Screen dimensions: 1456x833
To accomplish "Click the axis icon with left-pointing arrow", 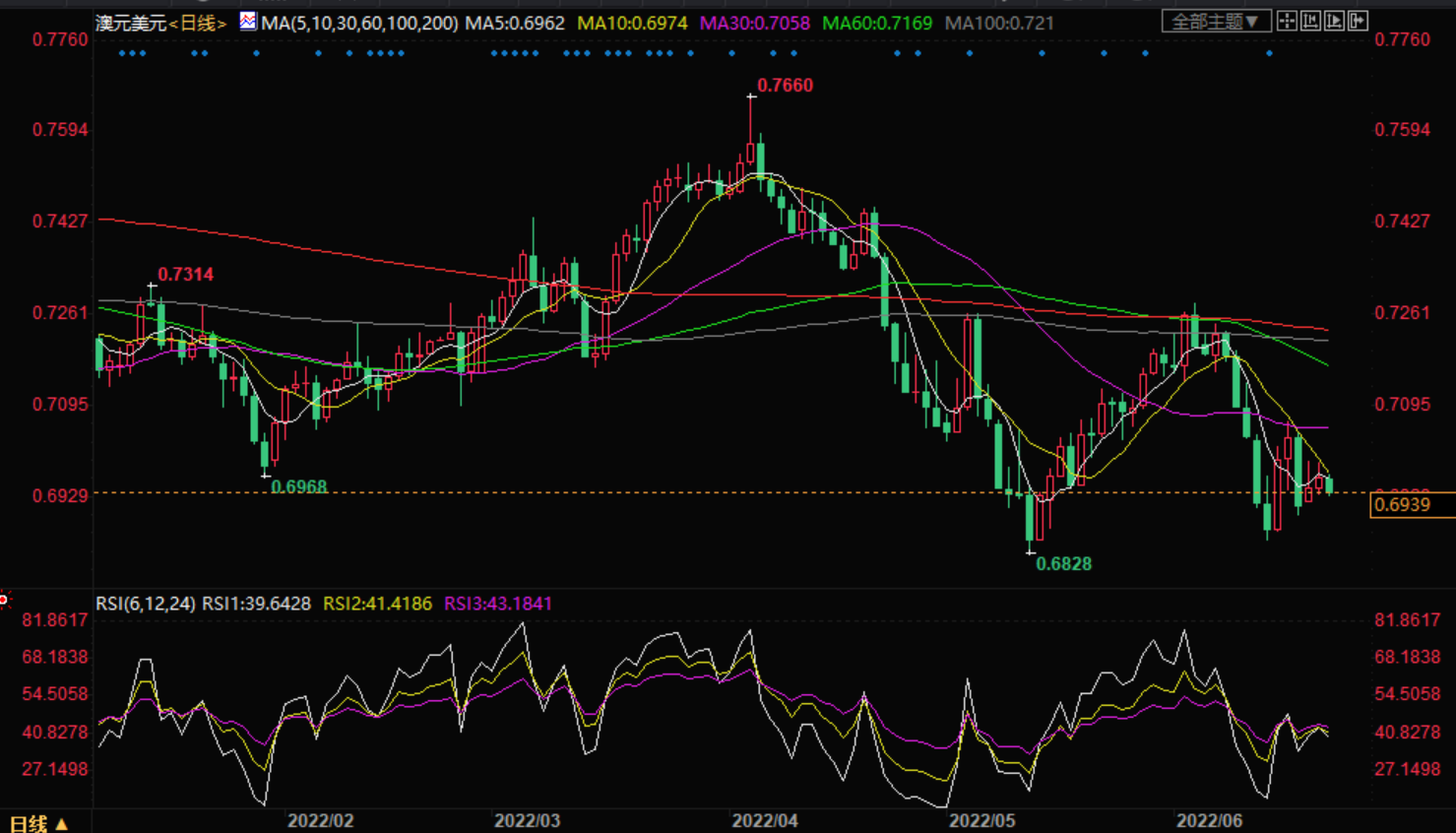I will pos(1310,21).
